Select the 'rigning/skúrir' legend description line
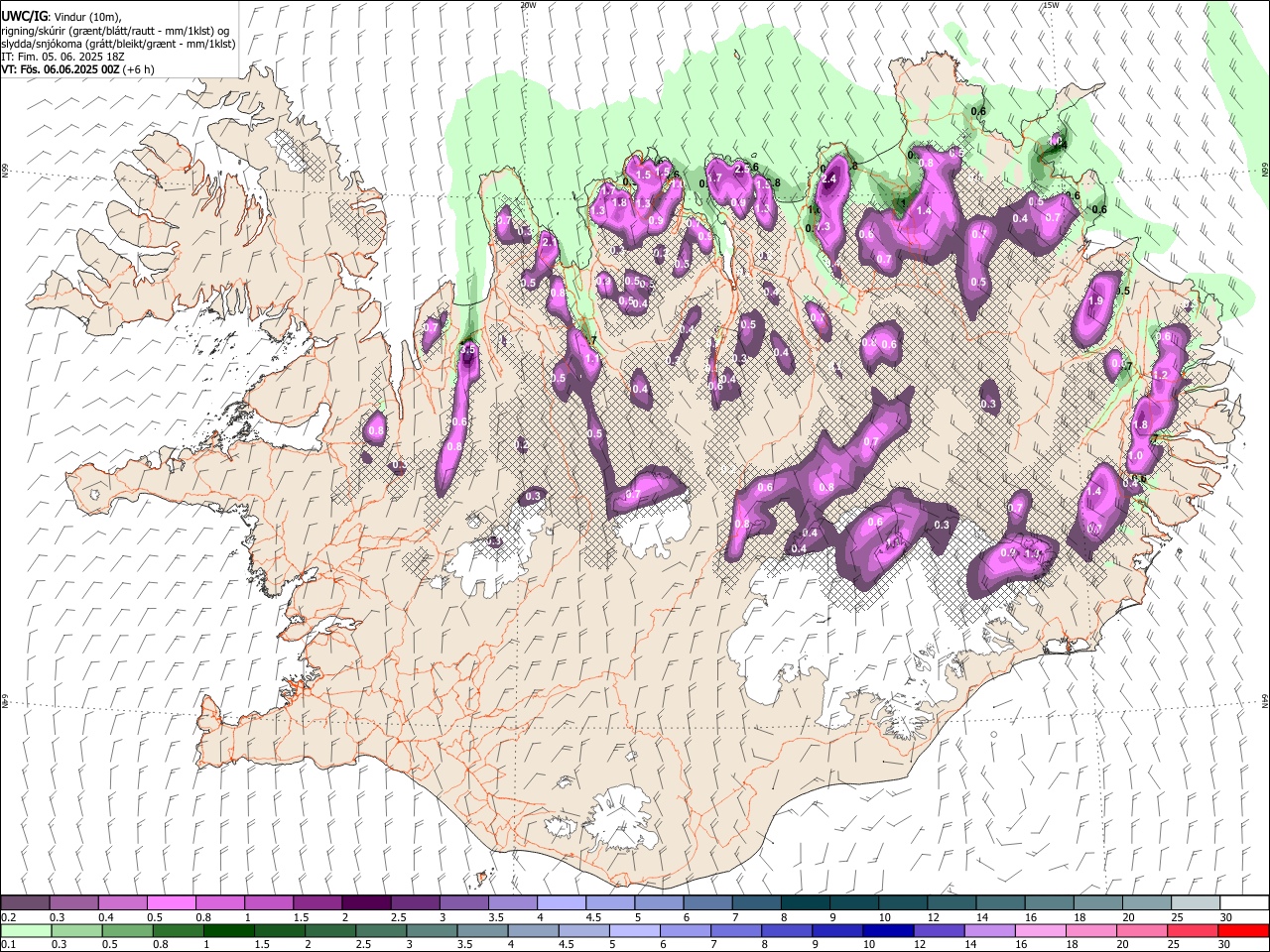 click(x=117, y=31)
